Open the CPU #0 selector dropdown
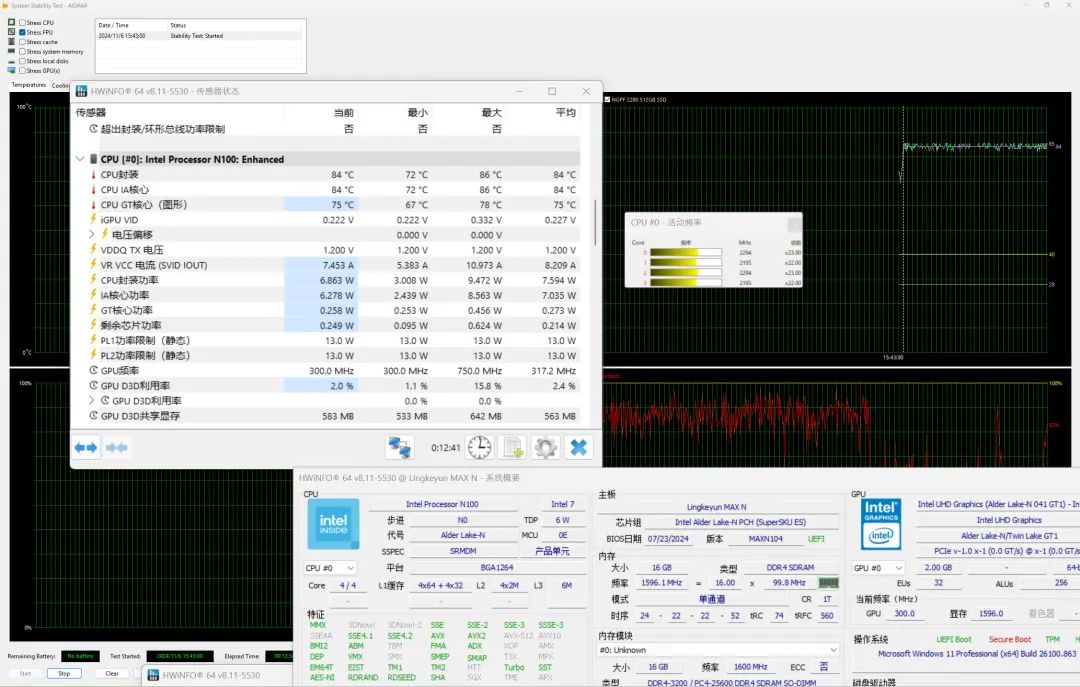 (x=330, y=568)
